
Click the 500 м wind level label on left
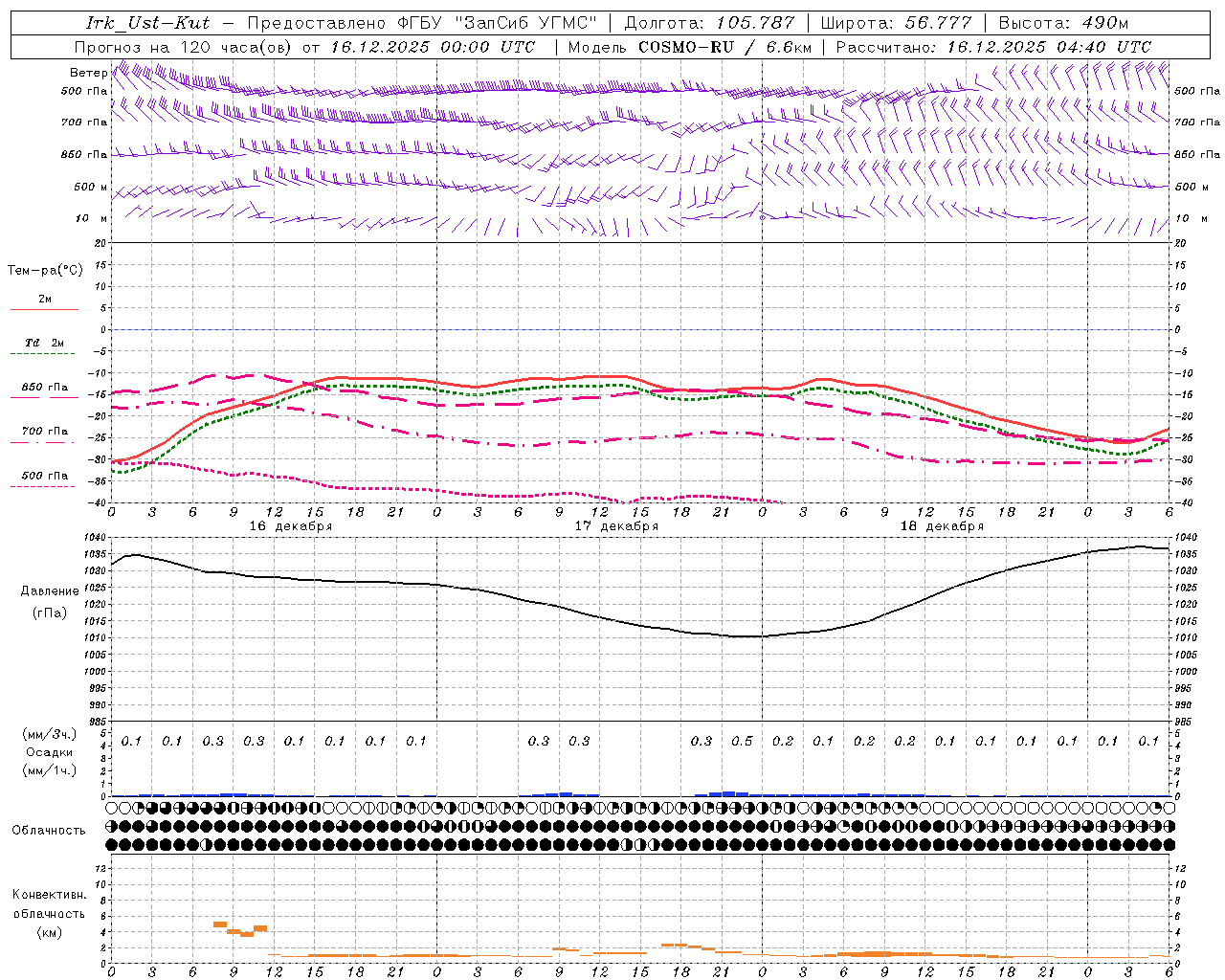click(x=92, y=187)
